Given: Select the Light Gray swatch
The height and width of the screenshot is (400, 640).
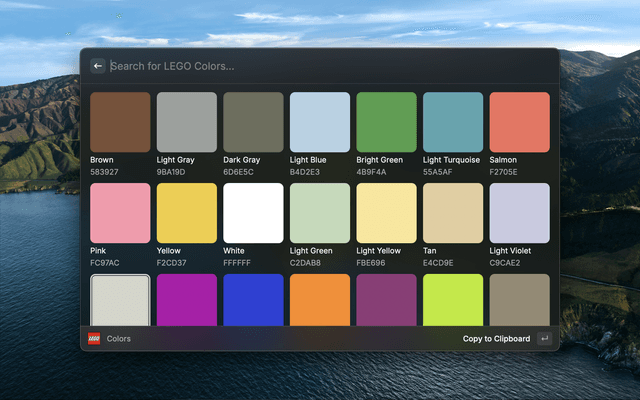Looking at the screenshot, I should pos(187,122).
